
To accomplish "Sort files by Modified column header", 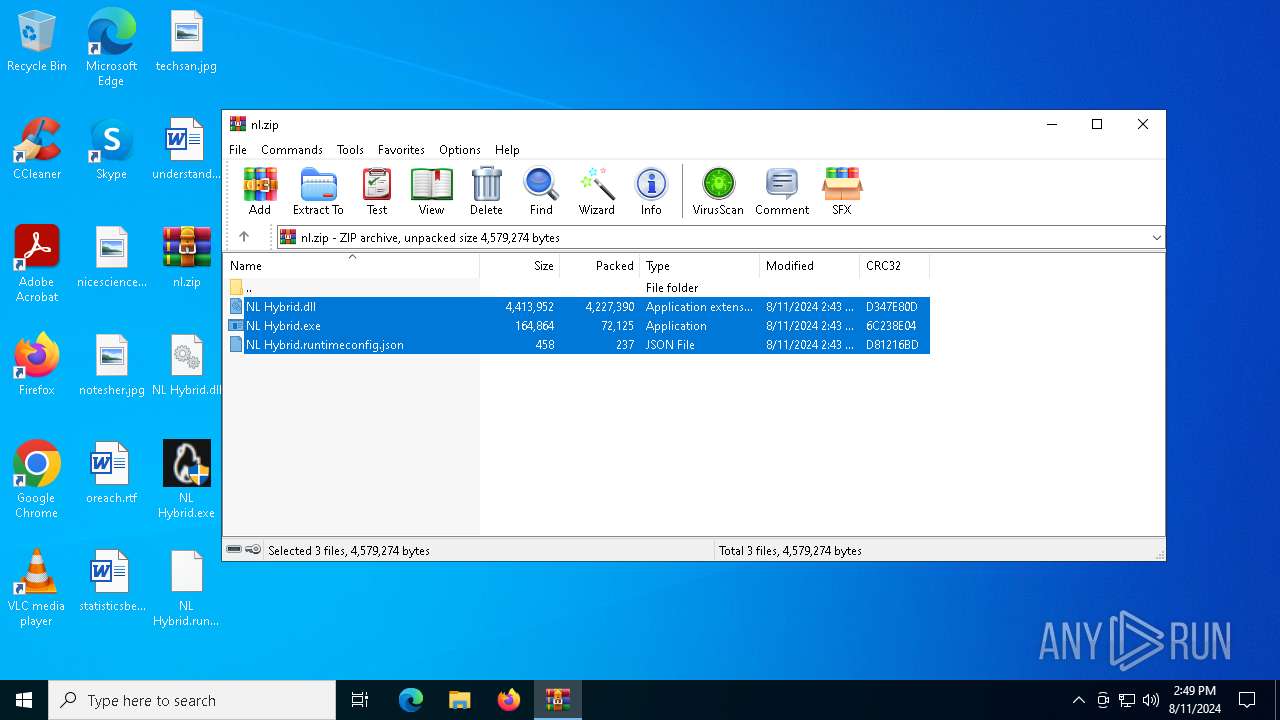I will [x=810, y=266].
